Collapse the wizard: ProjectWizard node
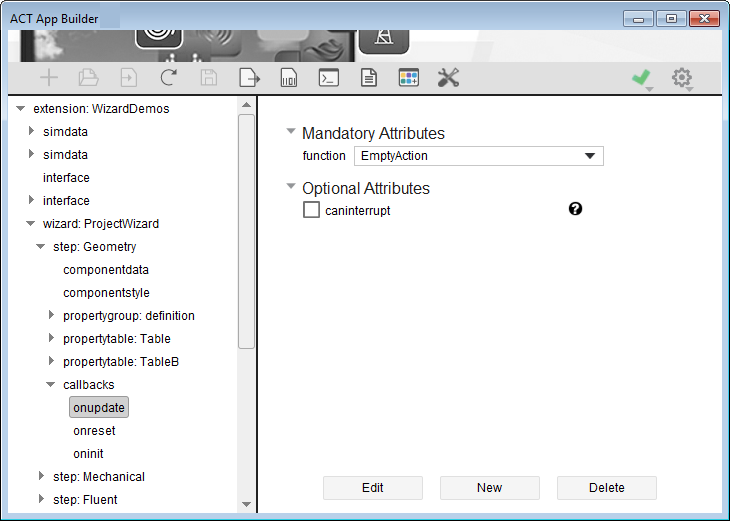This screenshot has width=730, height=521. (31, 224)
